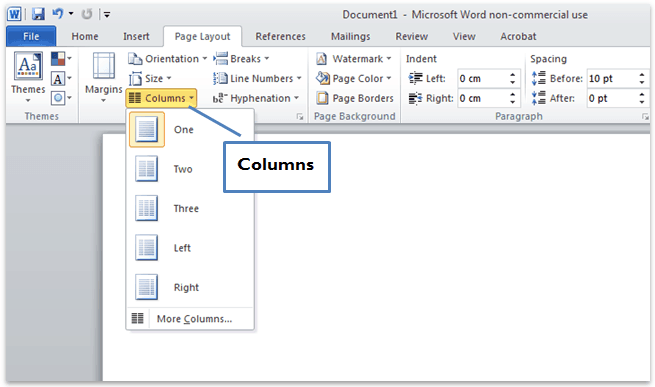The height and width of the screenshot is (387, 655).
Task: Decrease the Spacing After value
Action: [x=642, y=102]
